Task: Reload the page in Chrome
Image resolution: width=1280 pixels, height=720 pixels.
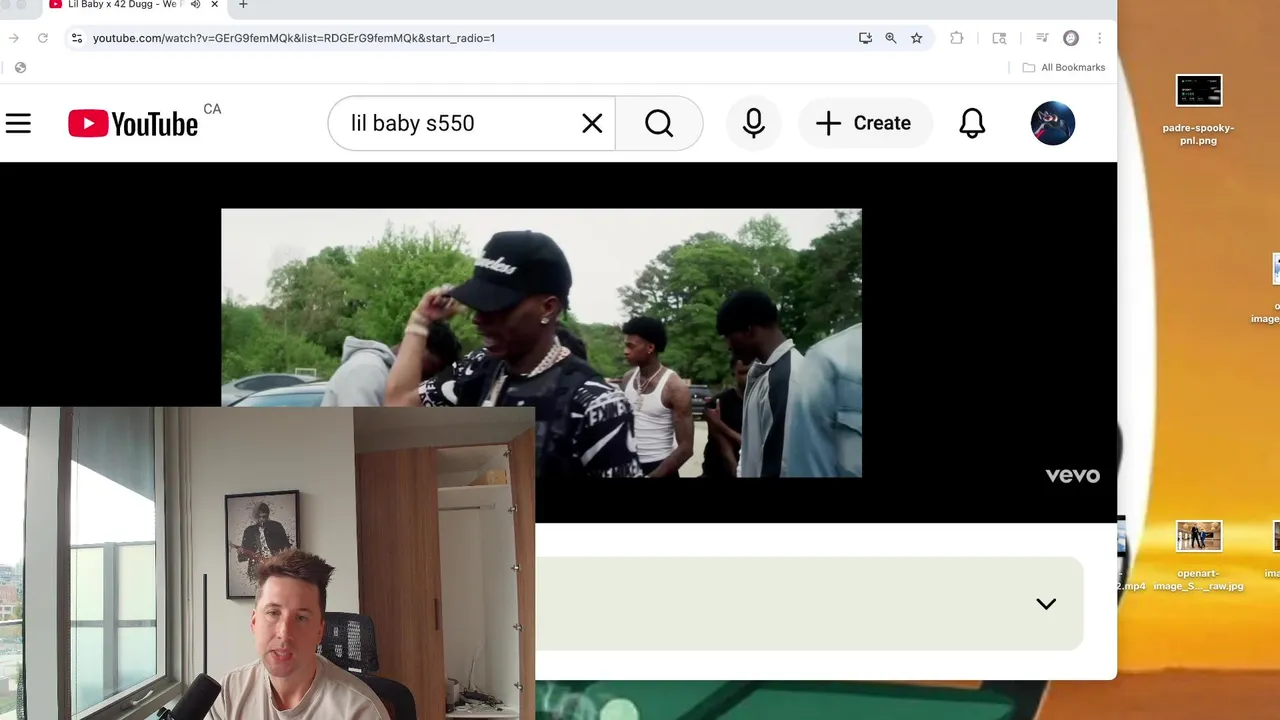Action: tap(42, 38)
